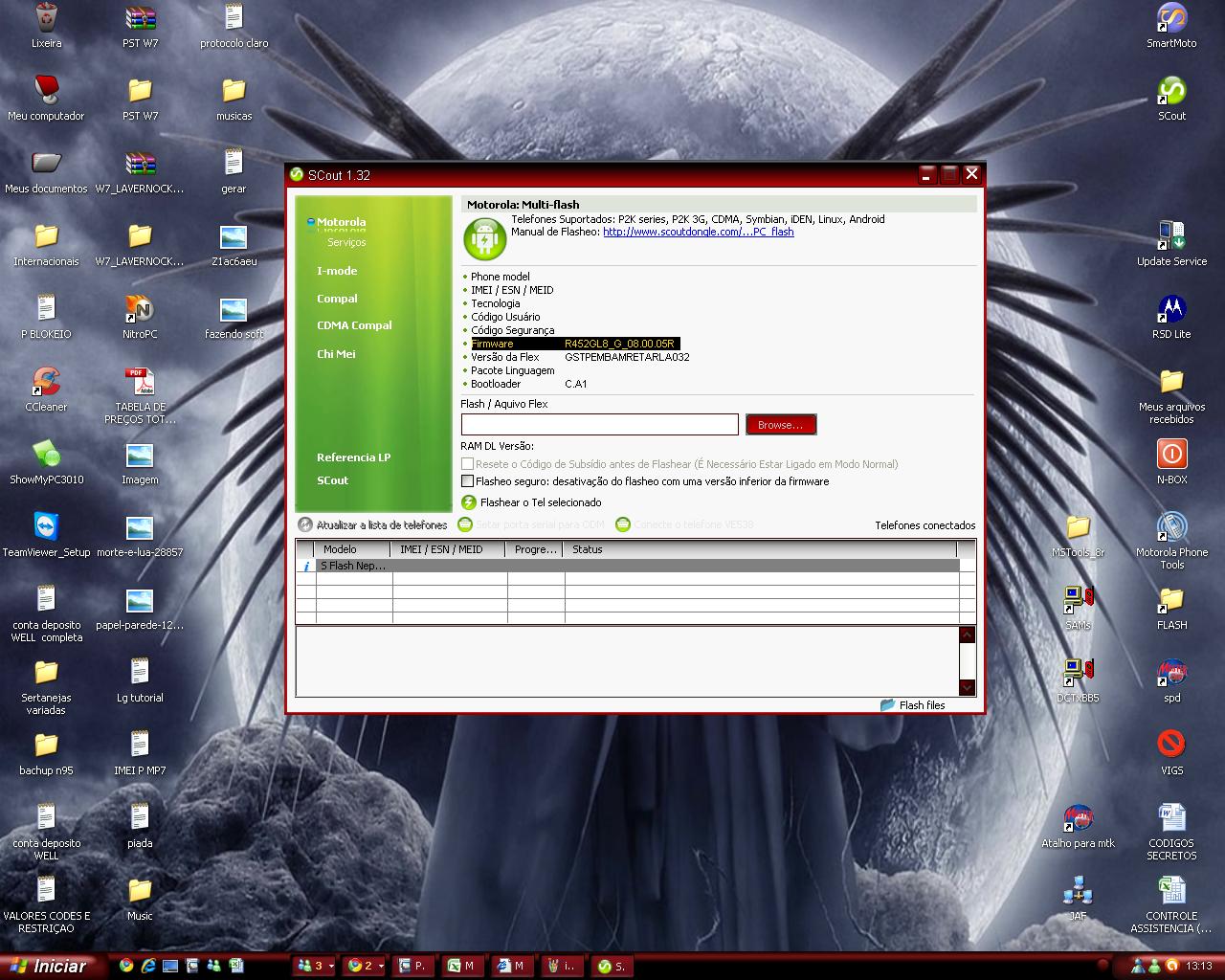Toggle Resete o Código de Subsídio checkbox
This screenshot has width=1225, height=980.
pyautogui.click(x=467, y=464)
